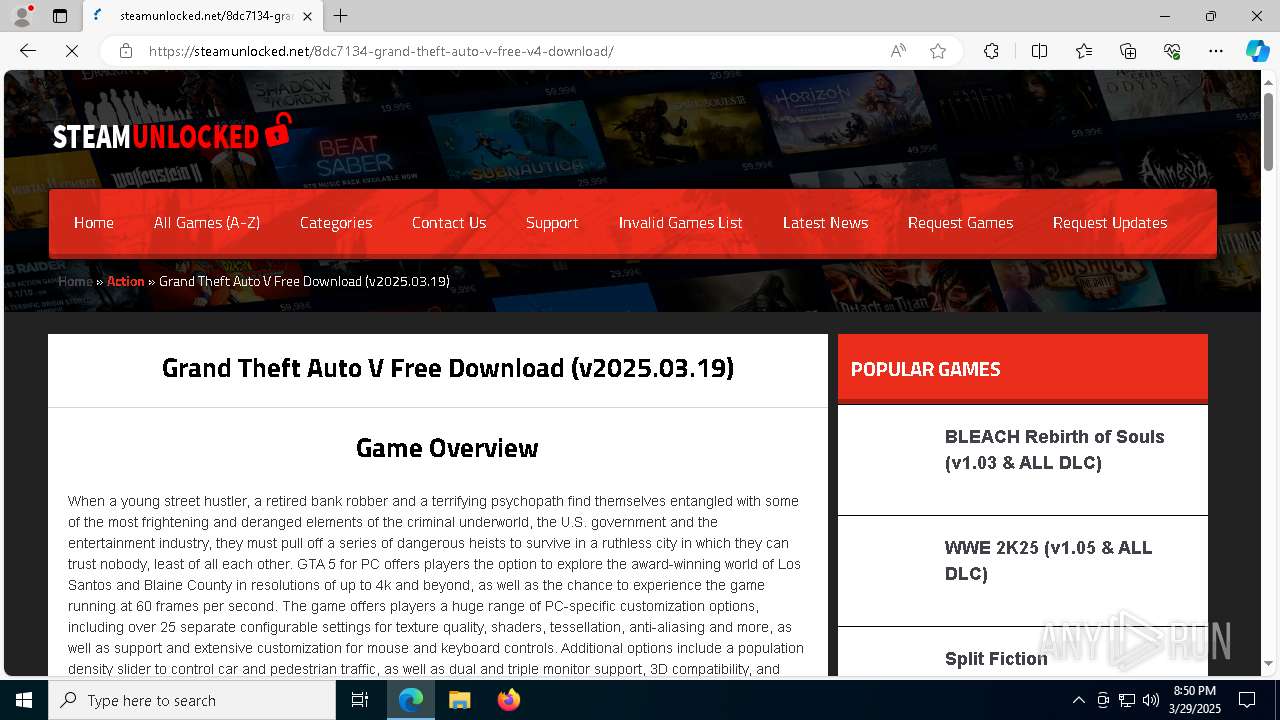The width and height of the screenshot is (1280, 720).
Task: Open Split Fiction game link
Action: pos(996,658)
